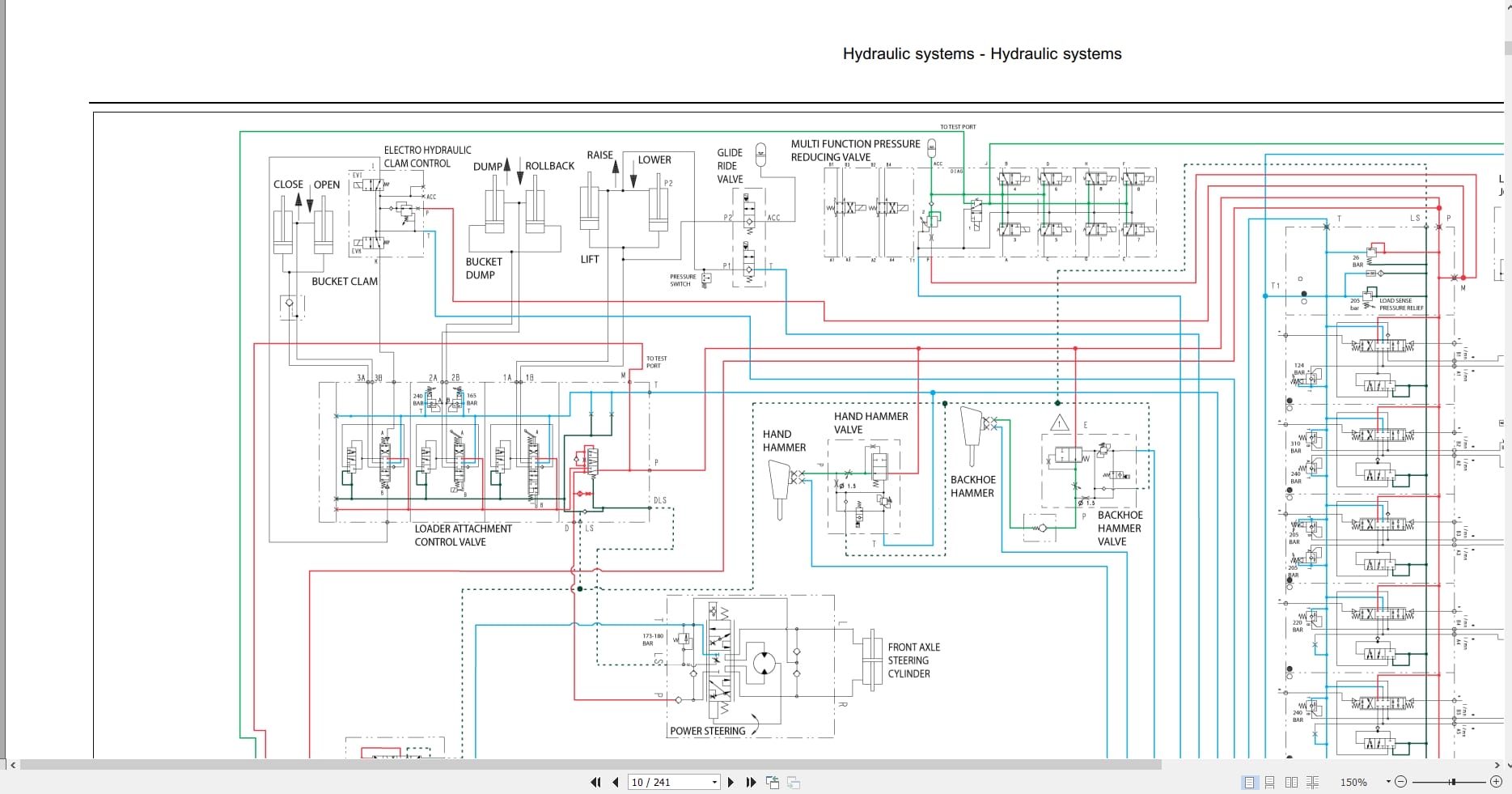This screenshot has height=794, width=1512.
Task: Click the zoom slider handle
Action: pos(1453,782)
